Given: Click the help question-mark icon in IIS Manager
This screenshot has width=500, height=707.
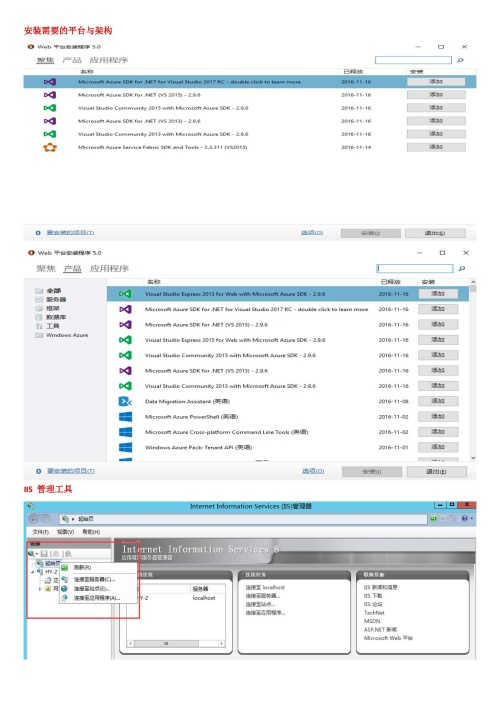Looking at the screenshot, I should tap(464, 519).
